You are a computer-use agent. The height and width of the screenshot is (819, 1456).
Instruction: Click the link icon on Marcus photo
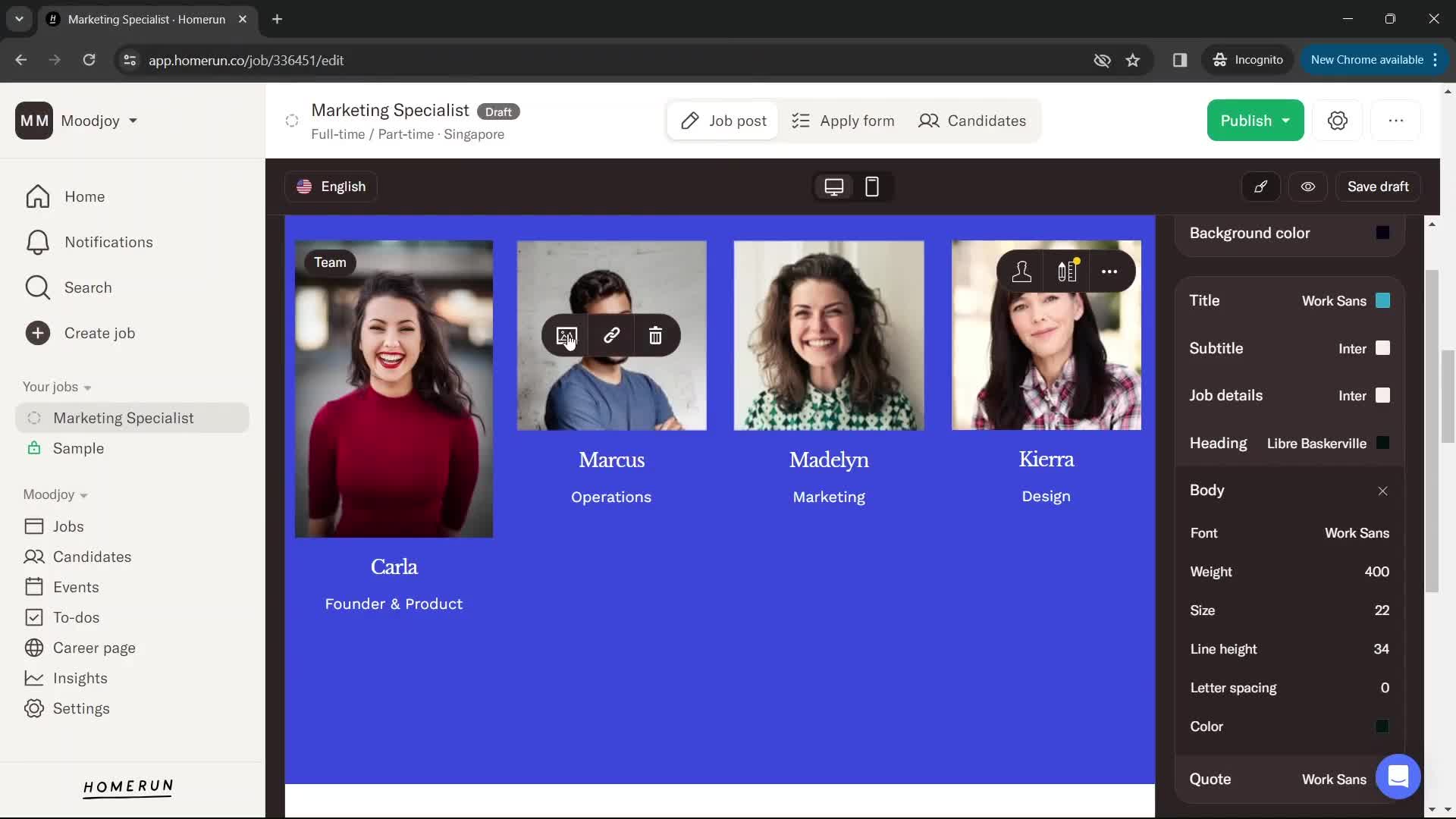611,336
